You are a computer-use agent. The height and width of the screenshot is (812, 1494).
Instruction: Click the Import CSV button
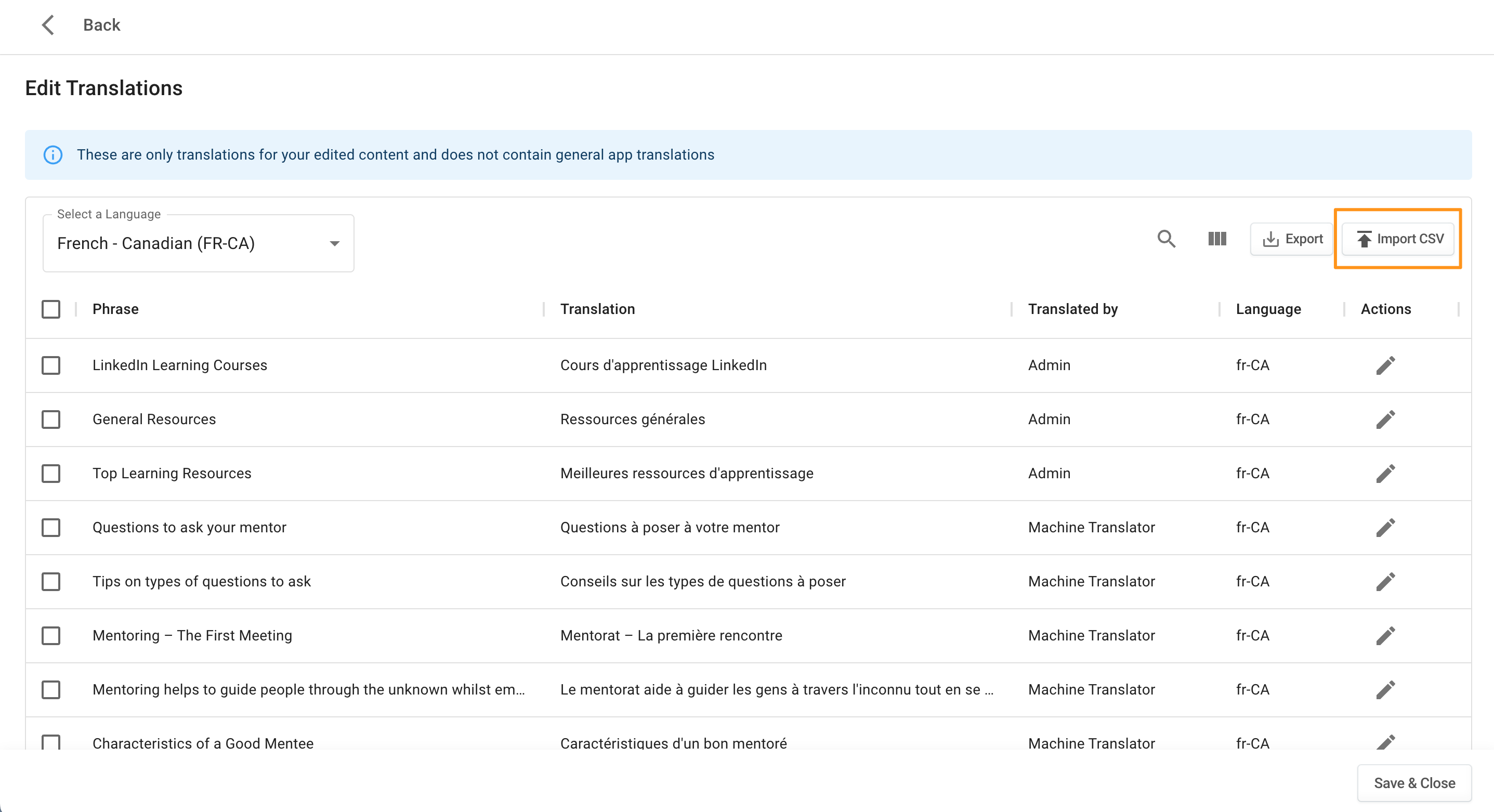[1399, 239]
